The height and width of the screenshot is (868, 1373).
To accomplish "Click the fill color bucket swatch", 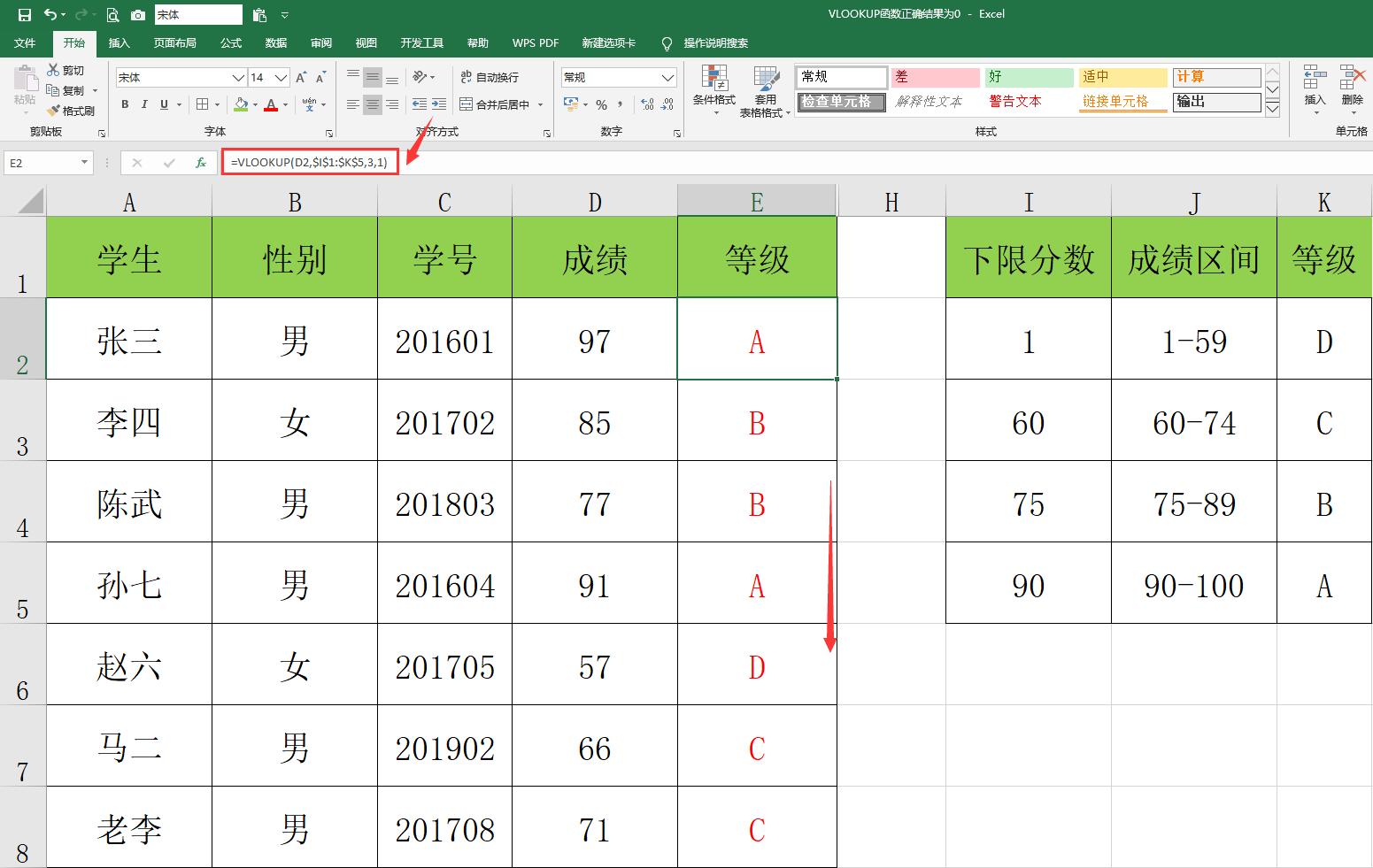I will (x=241, y=104).
